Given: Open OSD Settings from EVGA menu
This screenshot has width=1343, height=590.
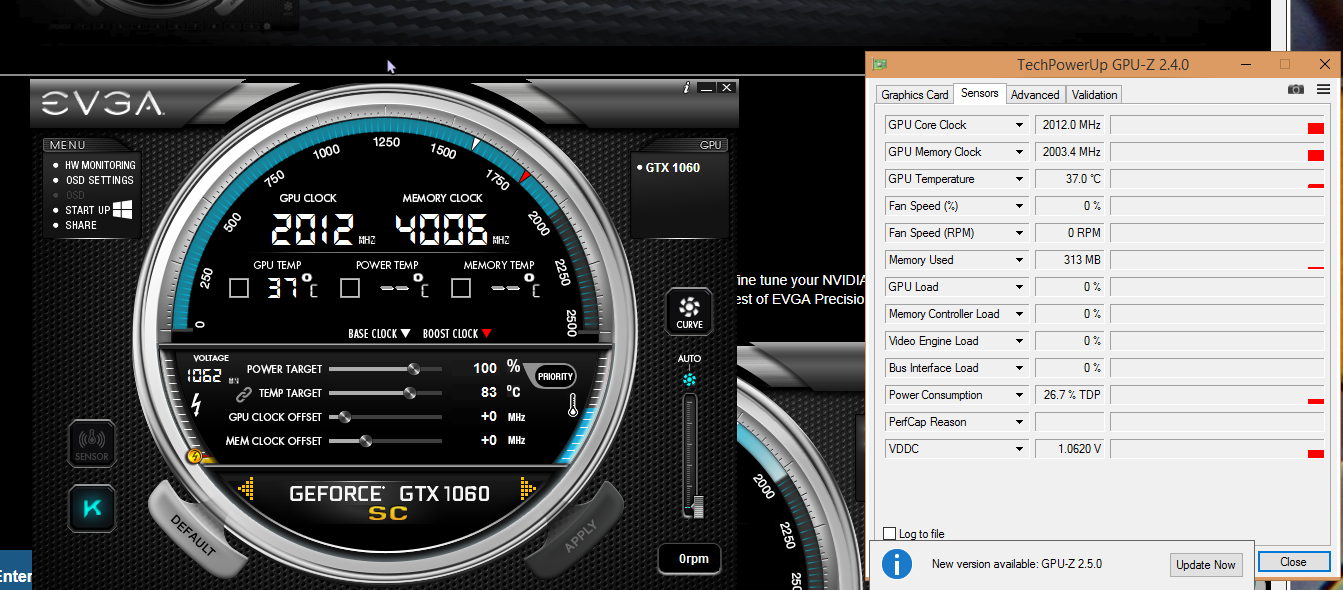Looking at the screenshot, I should pos(99,180).
